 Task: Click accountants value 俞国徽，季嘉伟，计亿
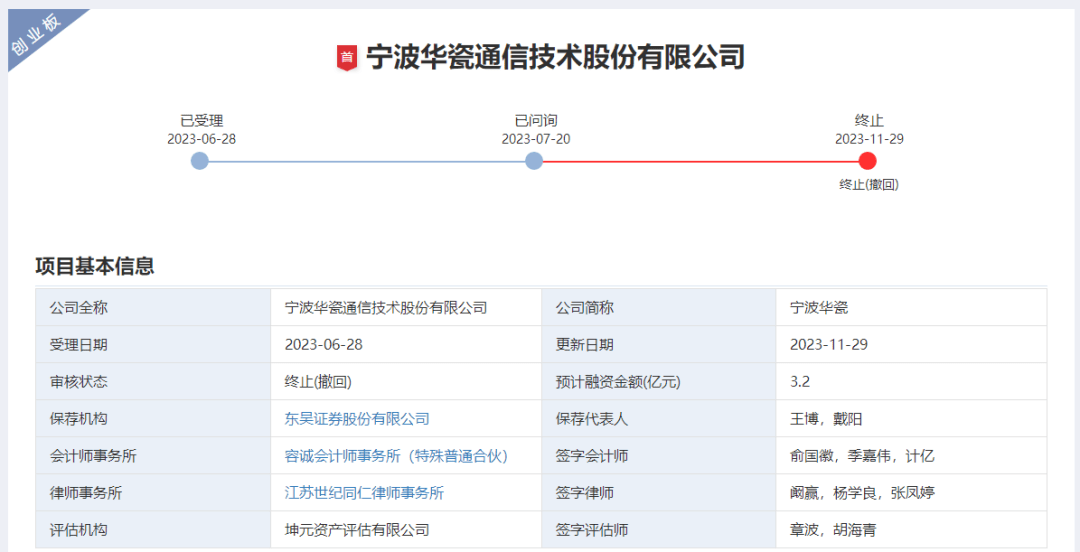pos(862,456)
